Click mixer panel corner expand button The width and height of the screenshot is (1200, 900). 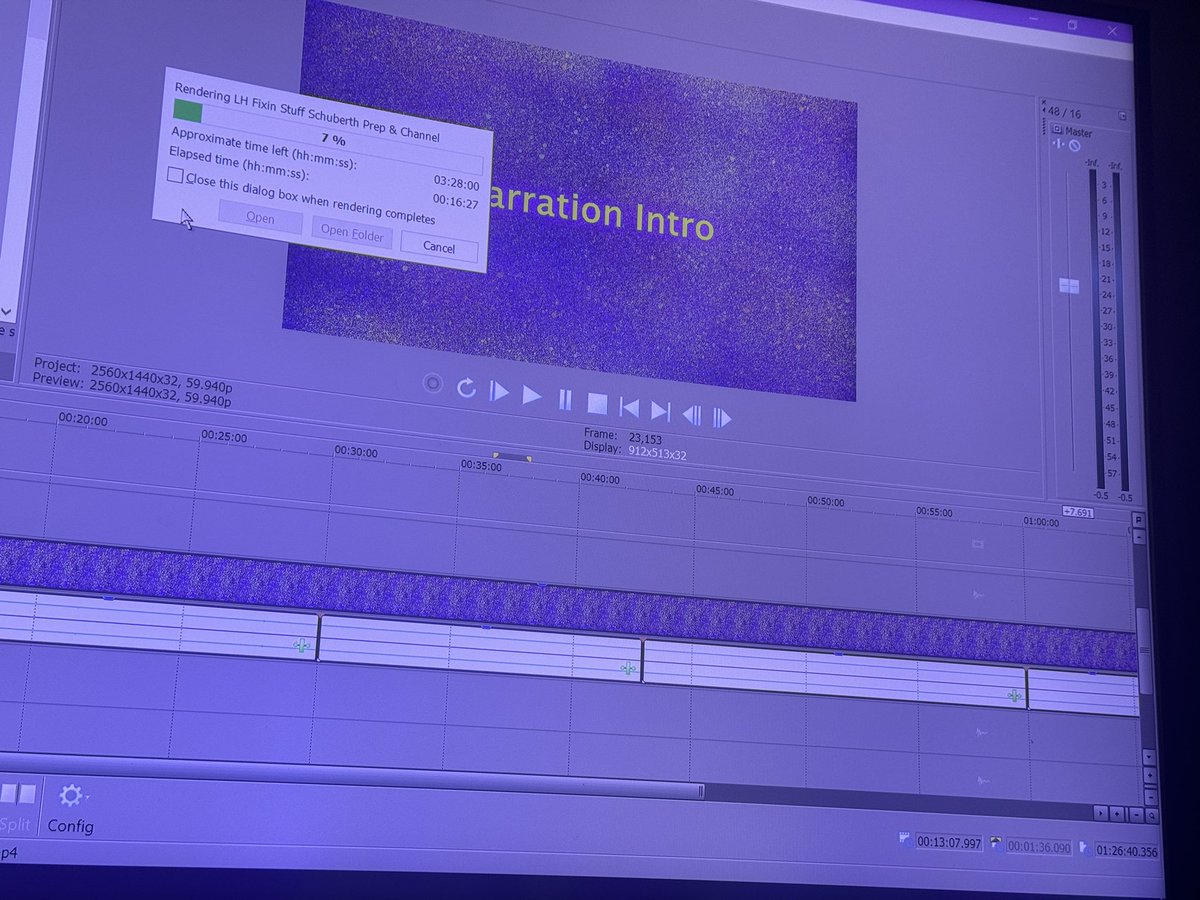click(x=1123, y=116)
